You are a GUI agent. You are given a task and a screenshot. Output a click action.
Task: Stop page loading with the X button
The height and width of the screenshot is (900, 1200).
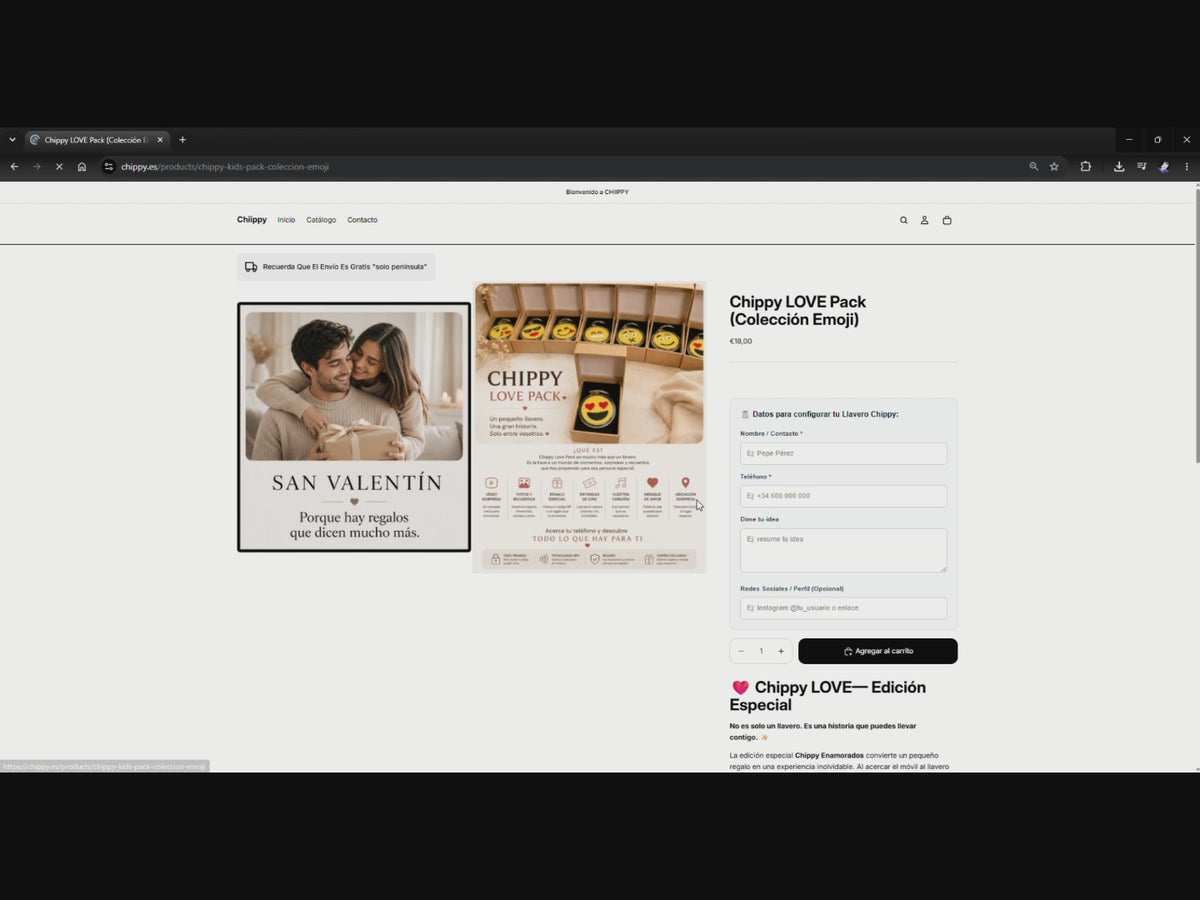pyautogui.click(x=59, y=167)
